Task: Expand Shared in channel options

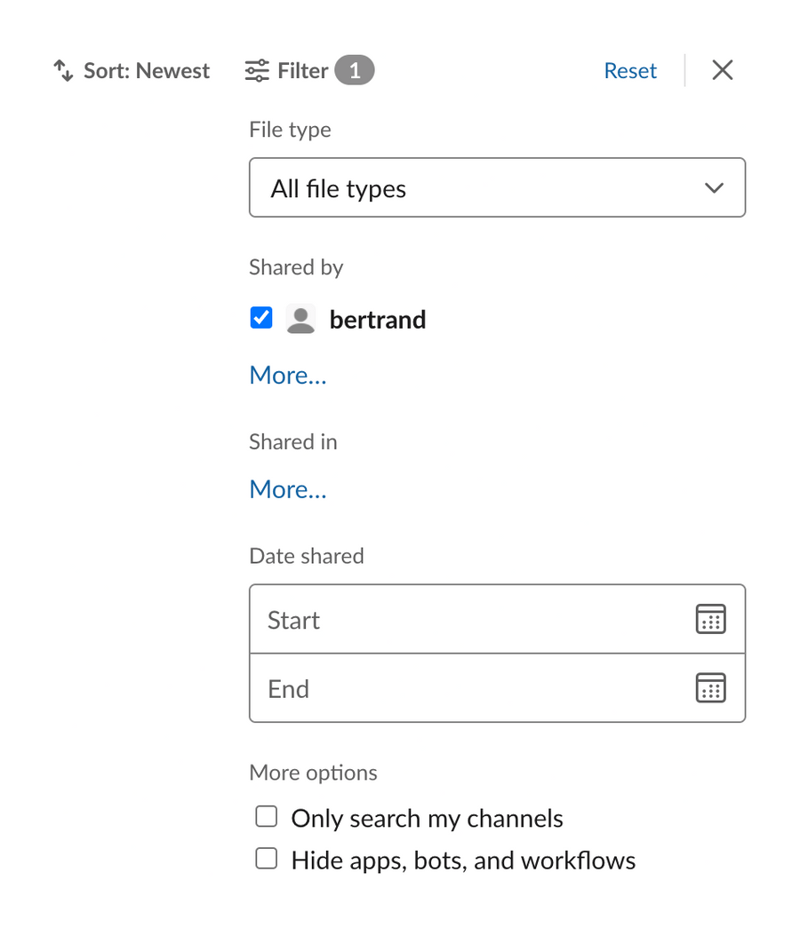Action: [x=287, y=489]
